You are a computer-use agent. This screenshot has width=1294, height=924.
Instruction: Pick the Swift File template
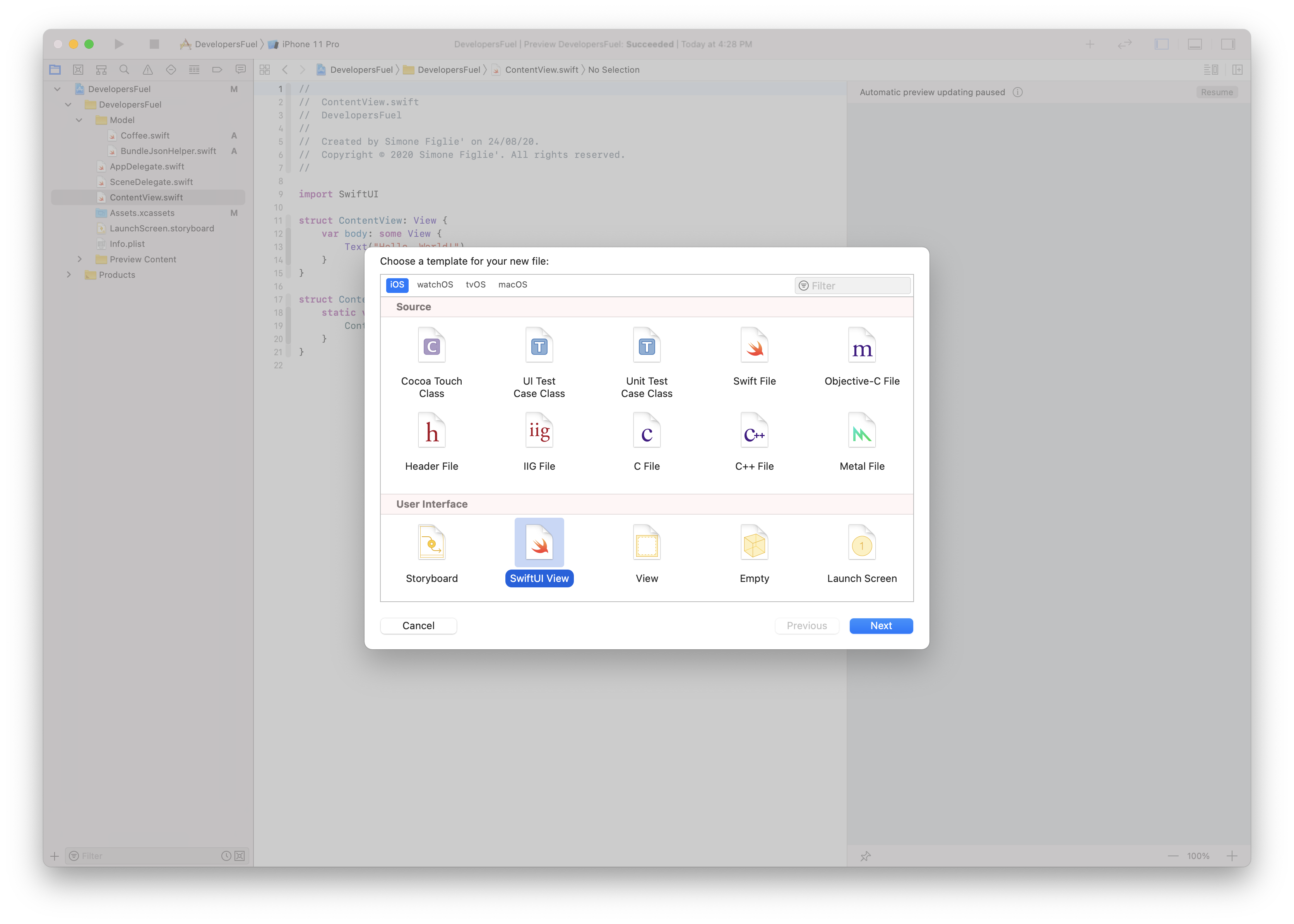click(754, 357)
